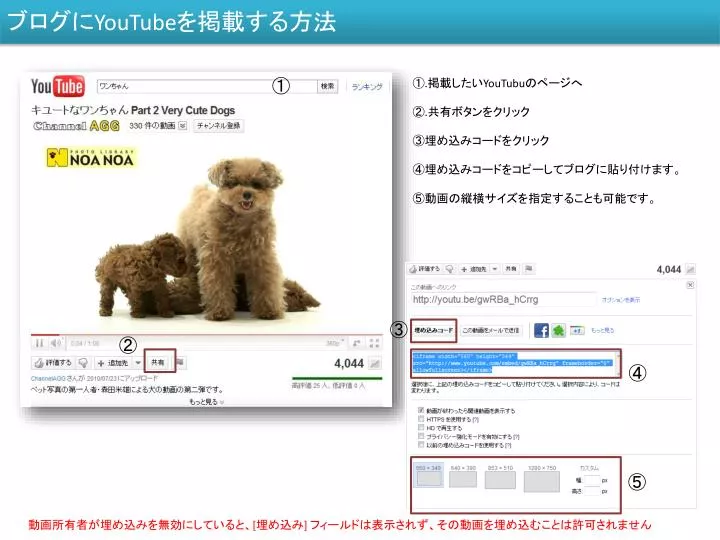Open statistics icon beside 4,044 under video
Screen dimensions: 720x540
[x=375, y=364]
